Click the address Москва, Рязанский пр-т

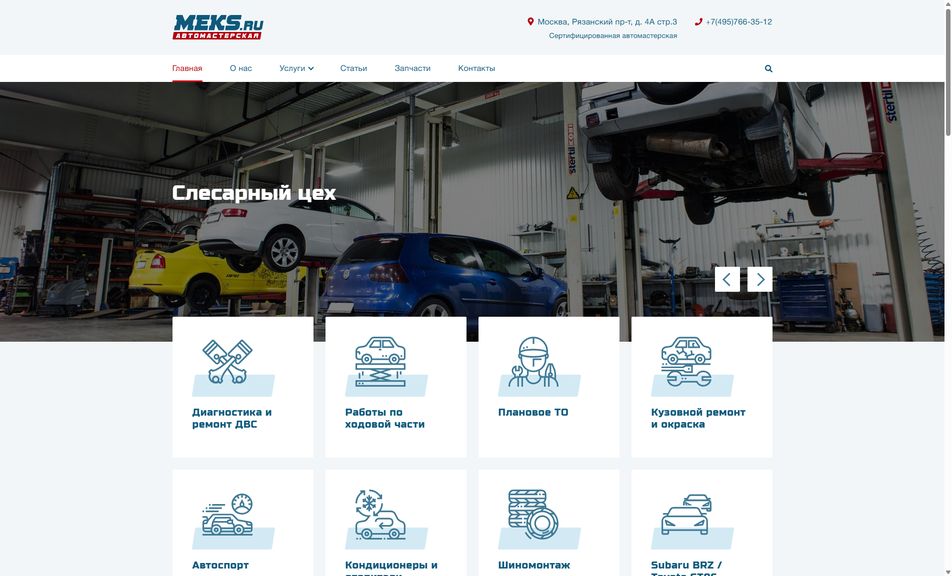click(607, 22)
